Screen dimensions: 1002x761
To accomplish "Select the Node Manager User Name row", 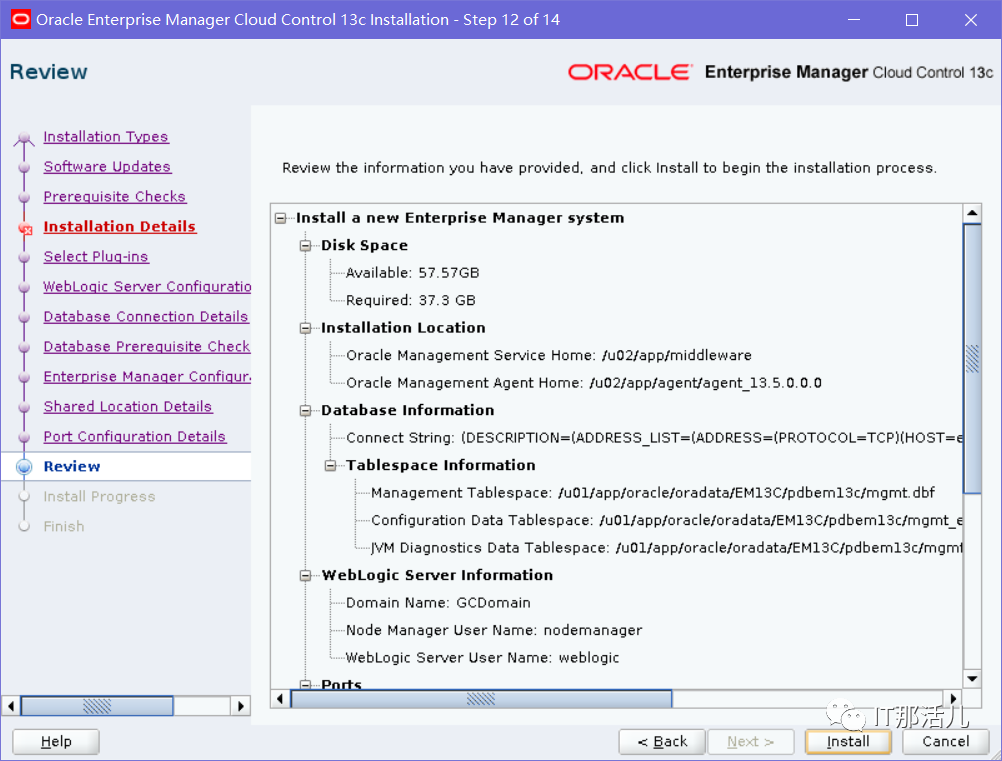I will (x=494, y=631).
